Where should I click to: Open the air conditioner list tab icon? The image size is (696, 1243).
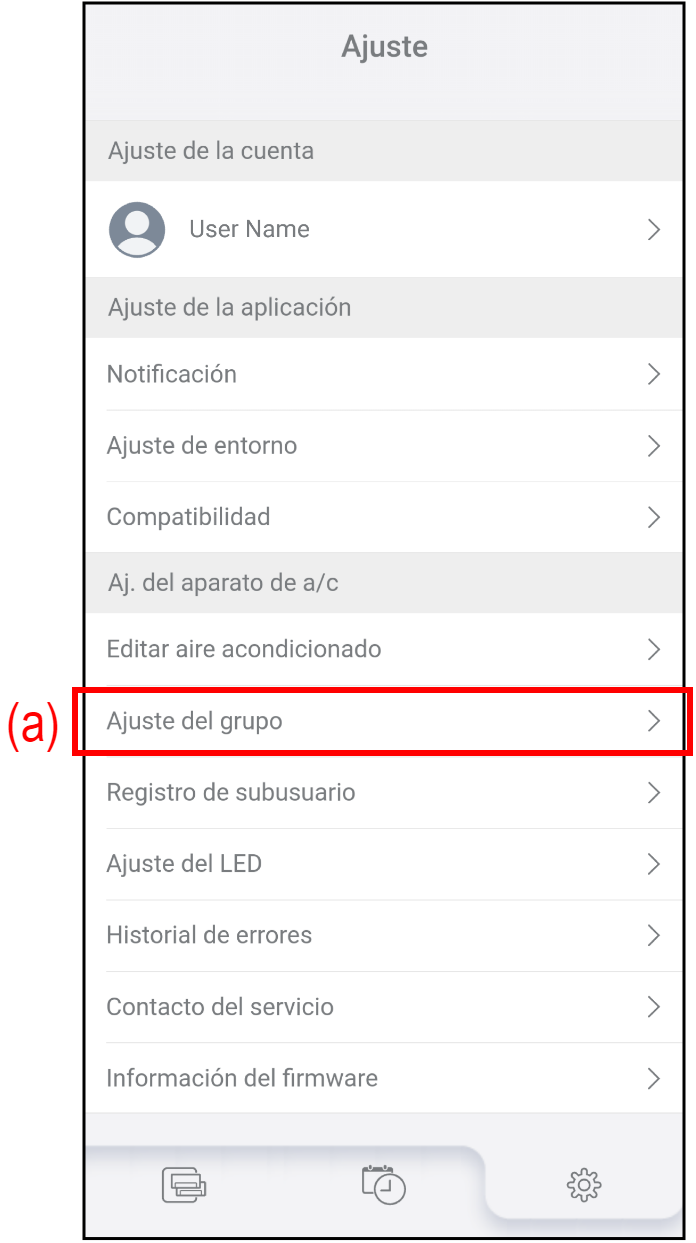184,1185
